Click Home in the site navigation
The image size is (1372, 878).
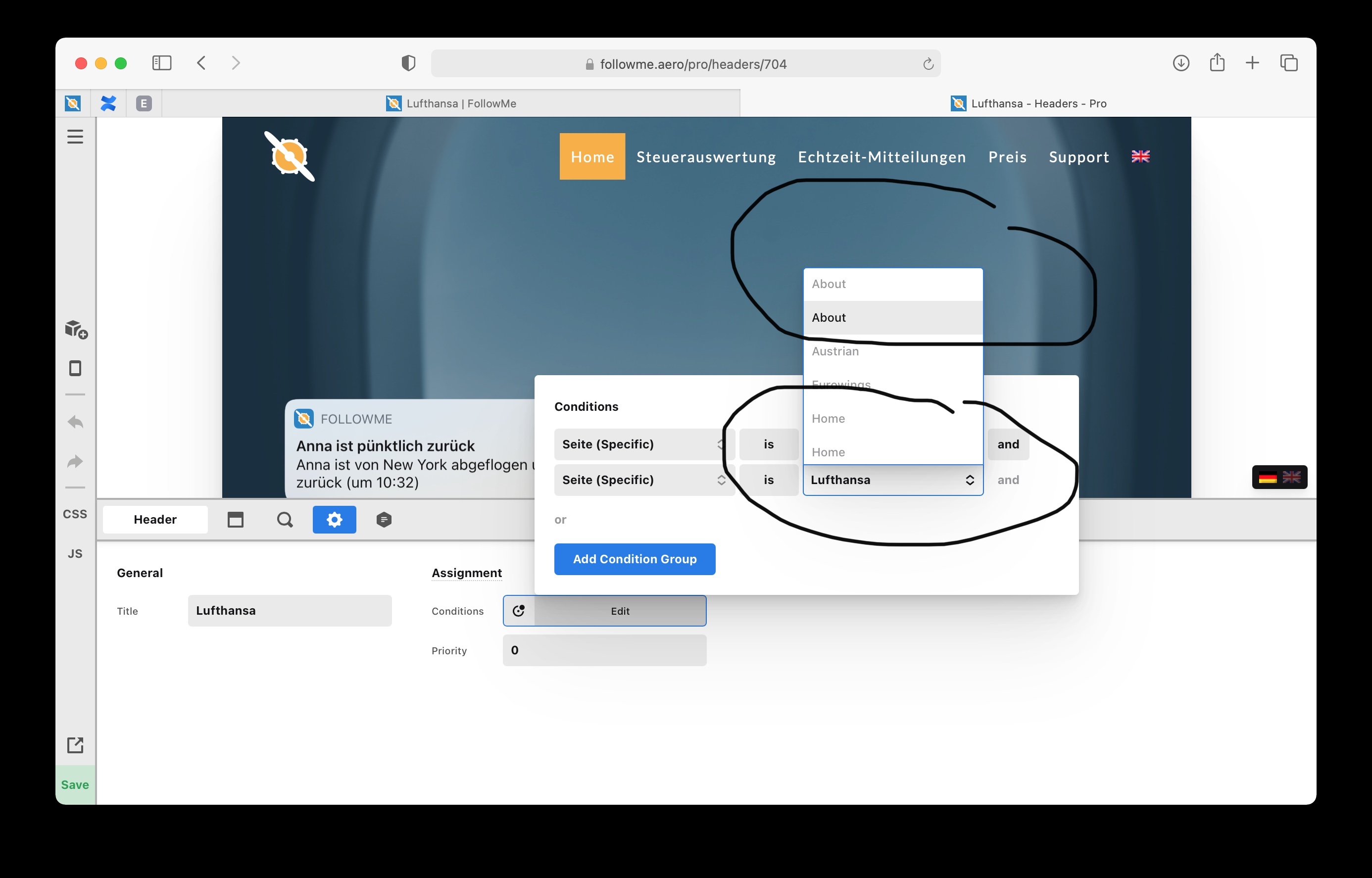click(x=592, y=157)
